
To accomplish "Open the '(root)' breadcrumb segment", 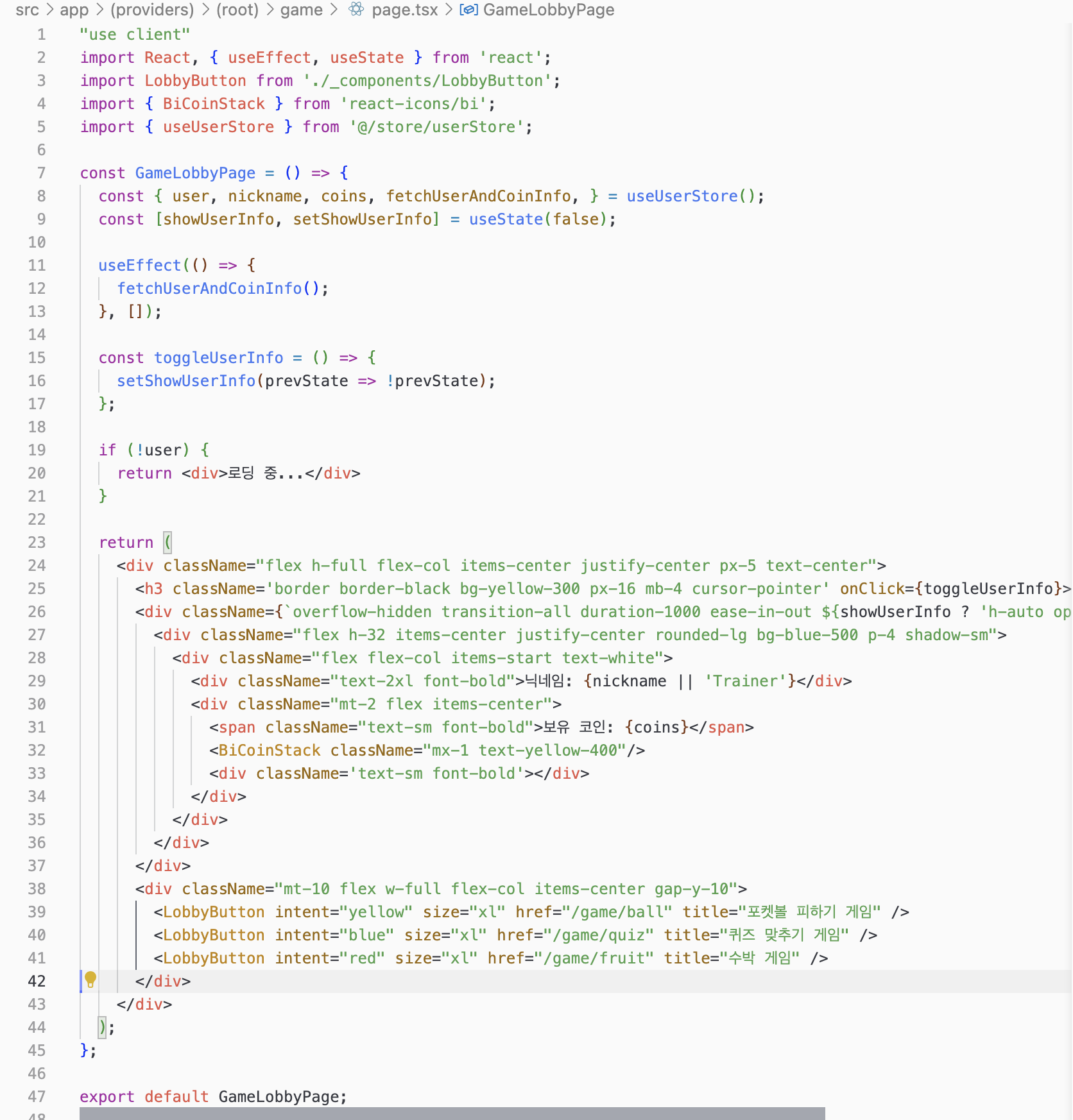I will (237, 10).
